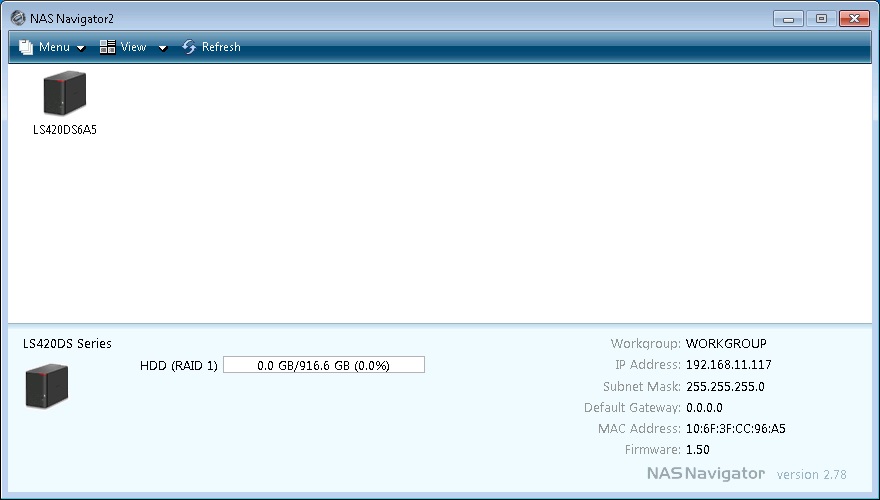880x500 pixels.
Task: Click the LinkStation image in details panel
Action: (47, 386)
